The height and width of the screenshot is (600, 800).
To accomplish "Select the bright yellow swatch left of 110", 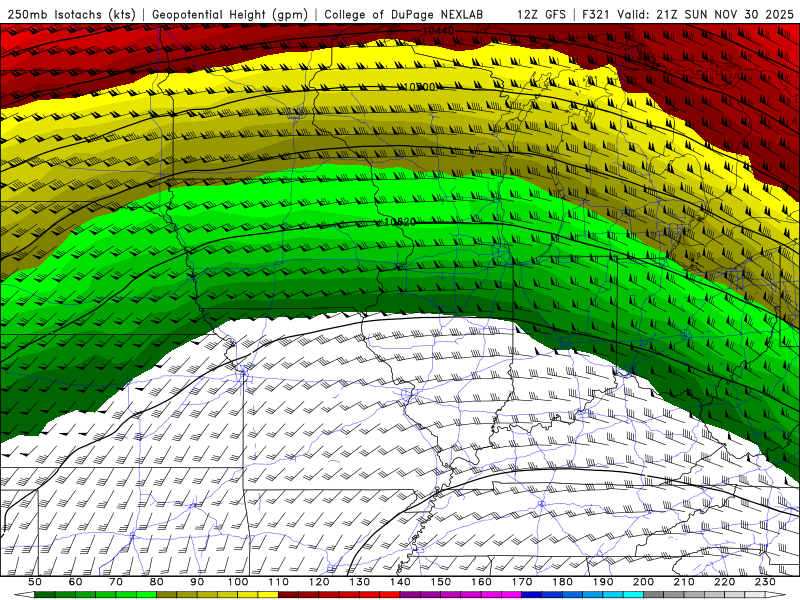I will (268, 595).
